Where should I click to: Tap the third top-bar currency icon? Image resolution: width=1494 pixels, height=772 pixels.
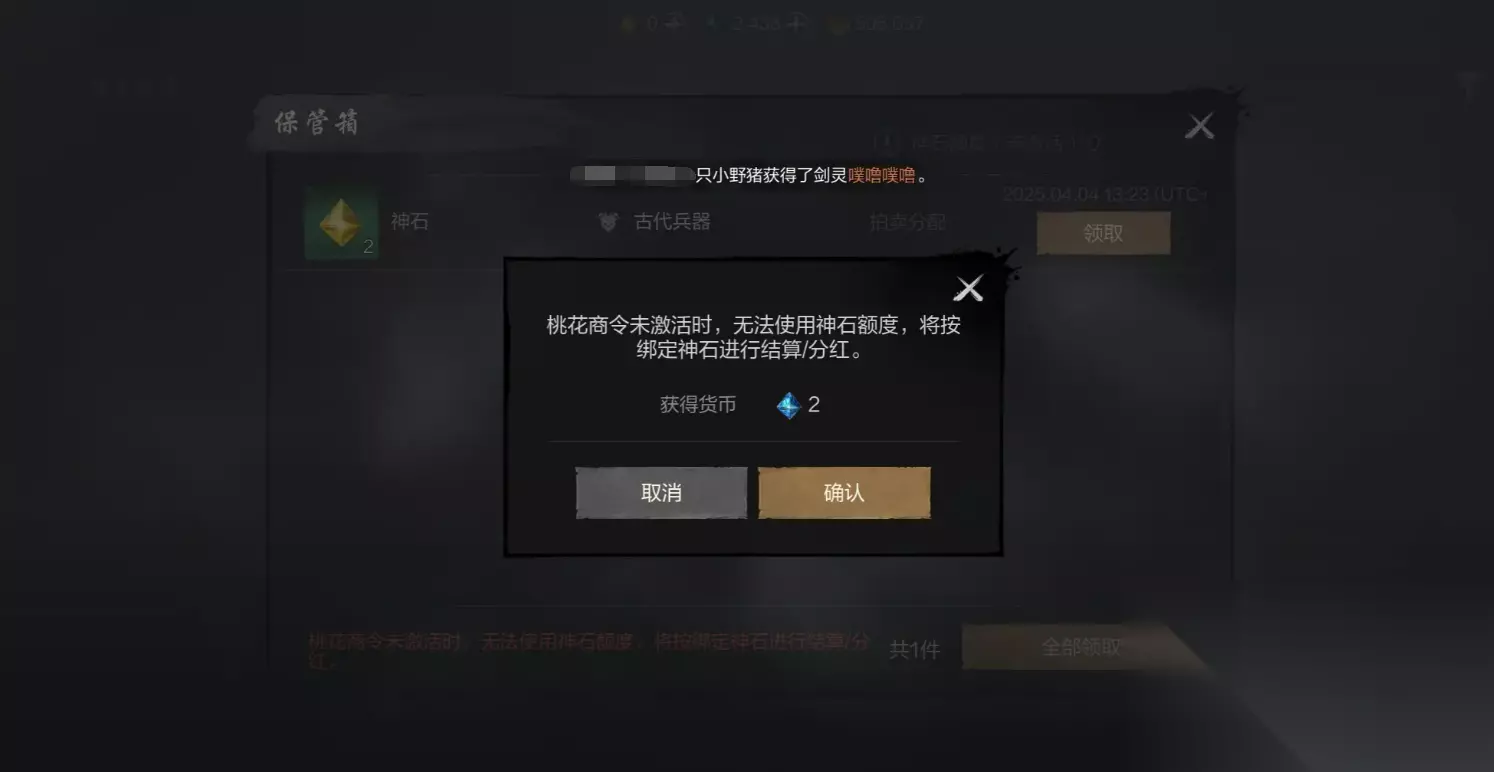click(x=837, y=23)
